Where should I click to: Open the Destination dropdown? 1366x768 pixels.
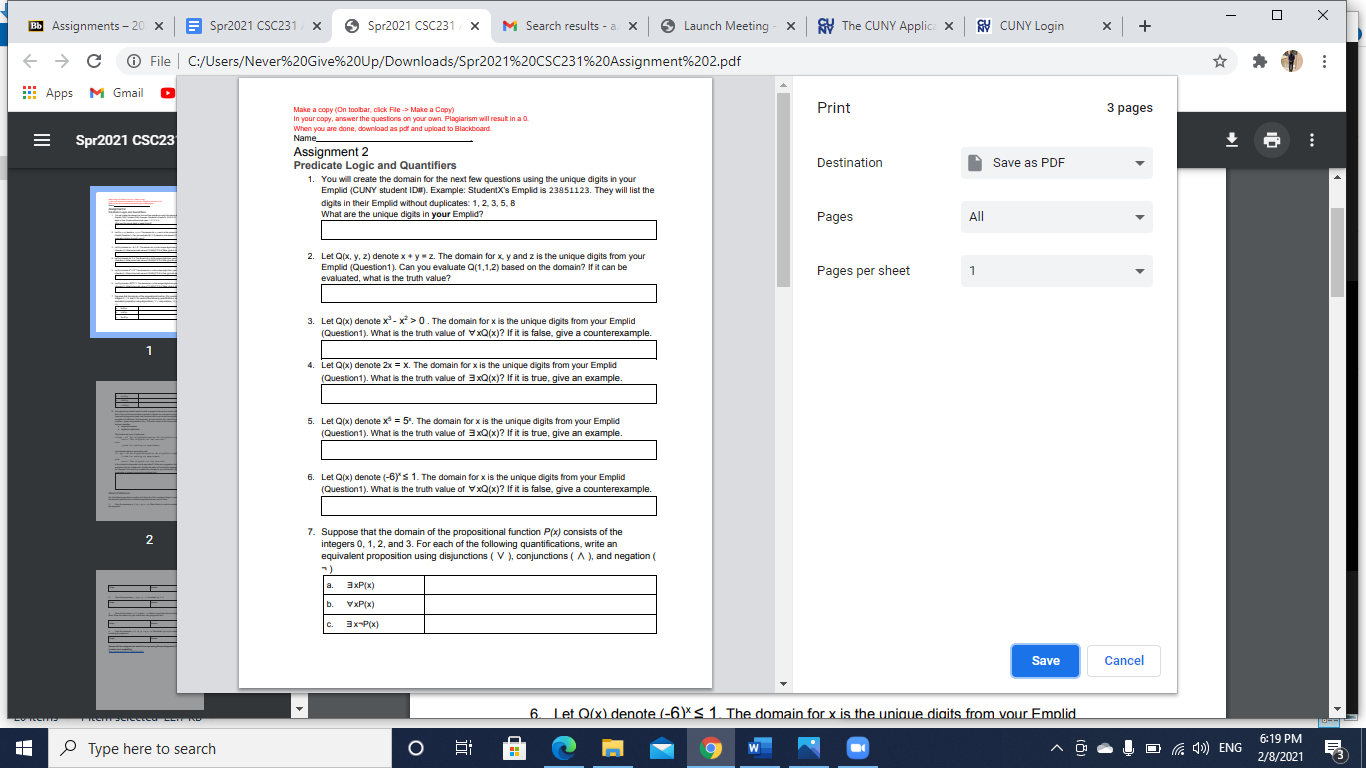point(1056,163)
